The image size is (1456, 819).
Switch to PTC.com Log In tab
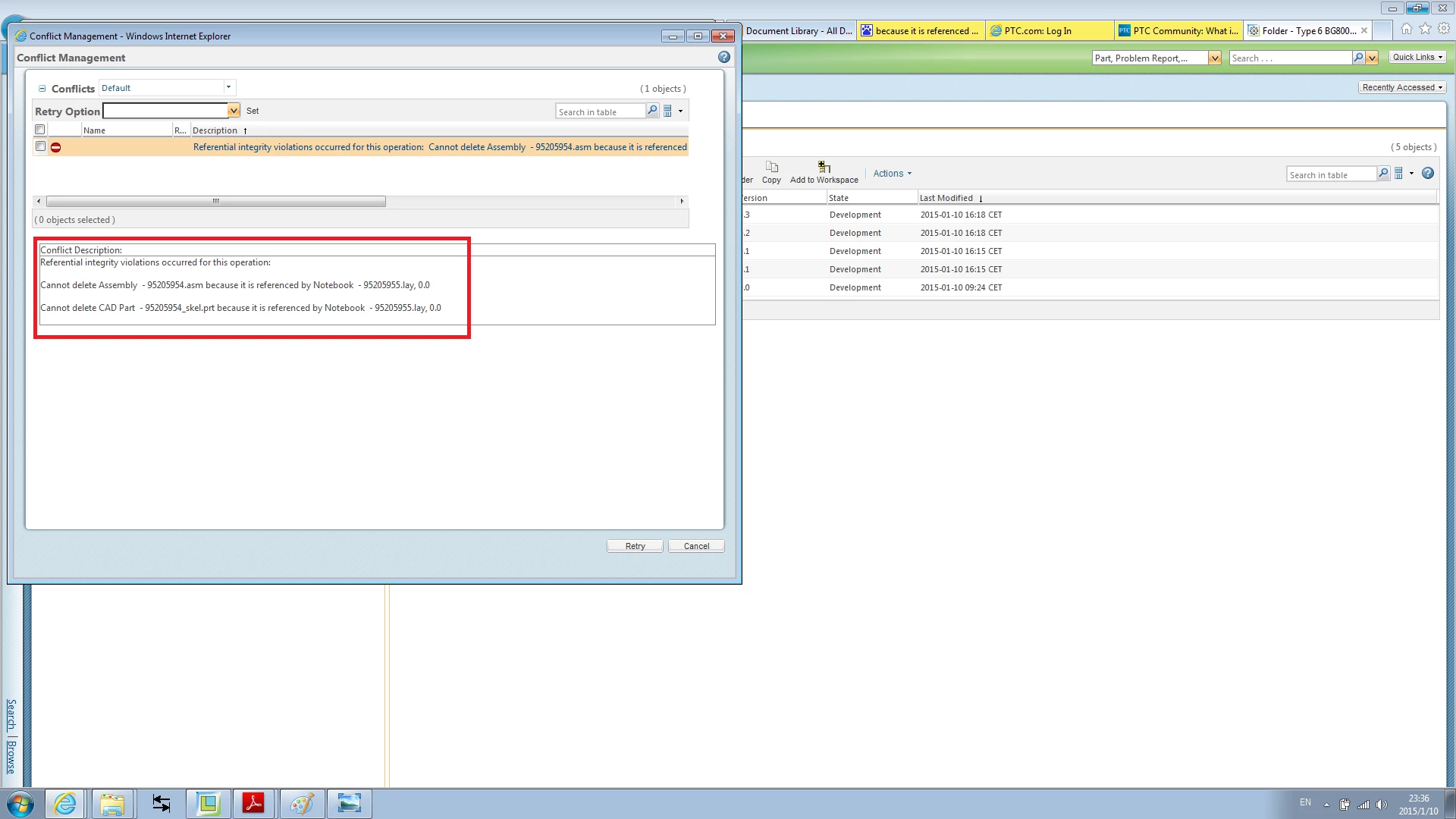1037,31
